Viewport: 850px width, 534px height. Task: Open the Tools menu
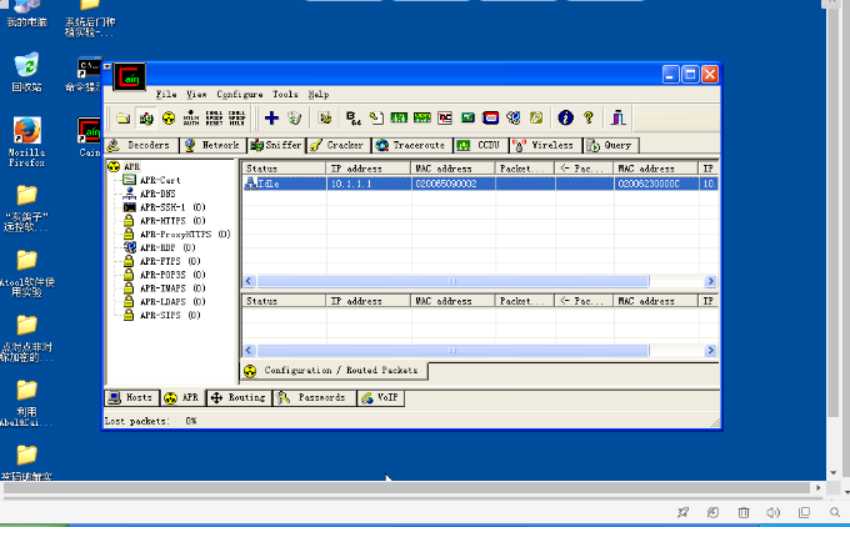(285, 94)
